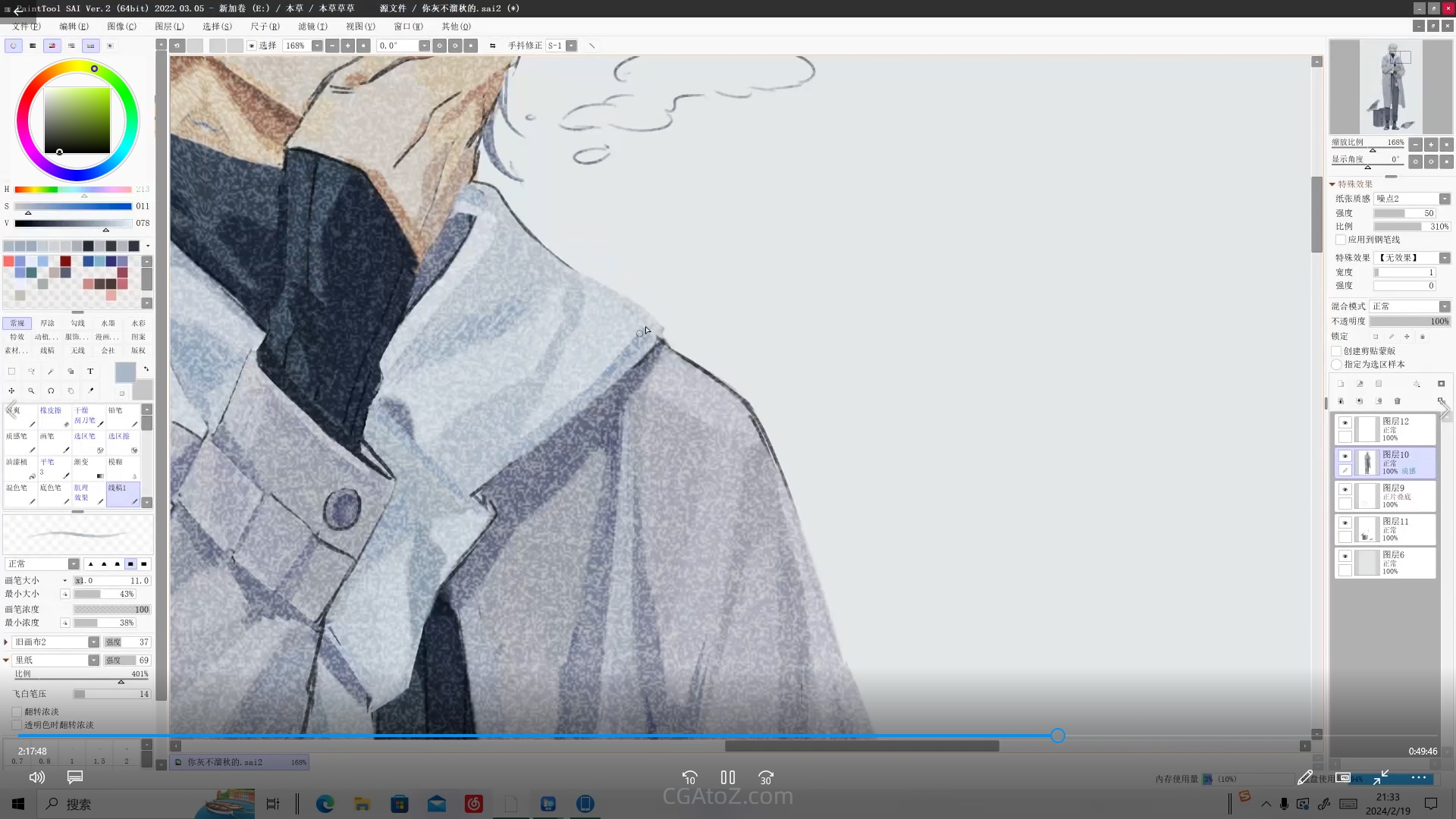This screenshot has height=819, width=1456.
Task: Click the delete layer trash icon
Action: 1398,401
